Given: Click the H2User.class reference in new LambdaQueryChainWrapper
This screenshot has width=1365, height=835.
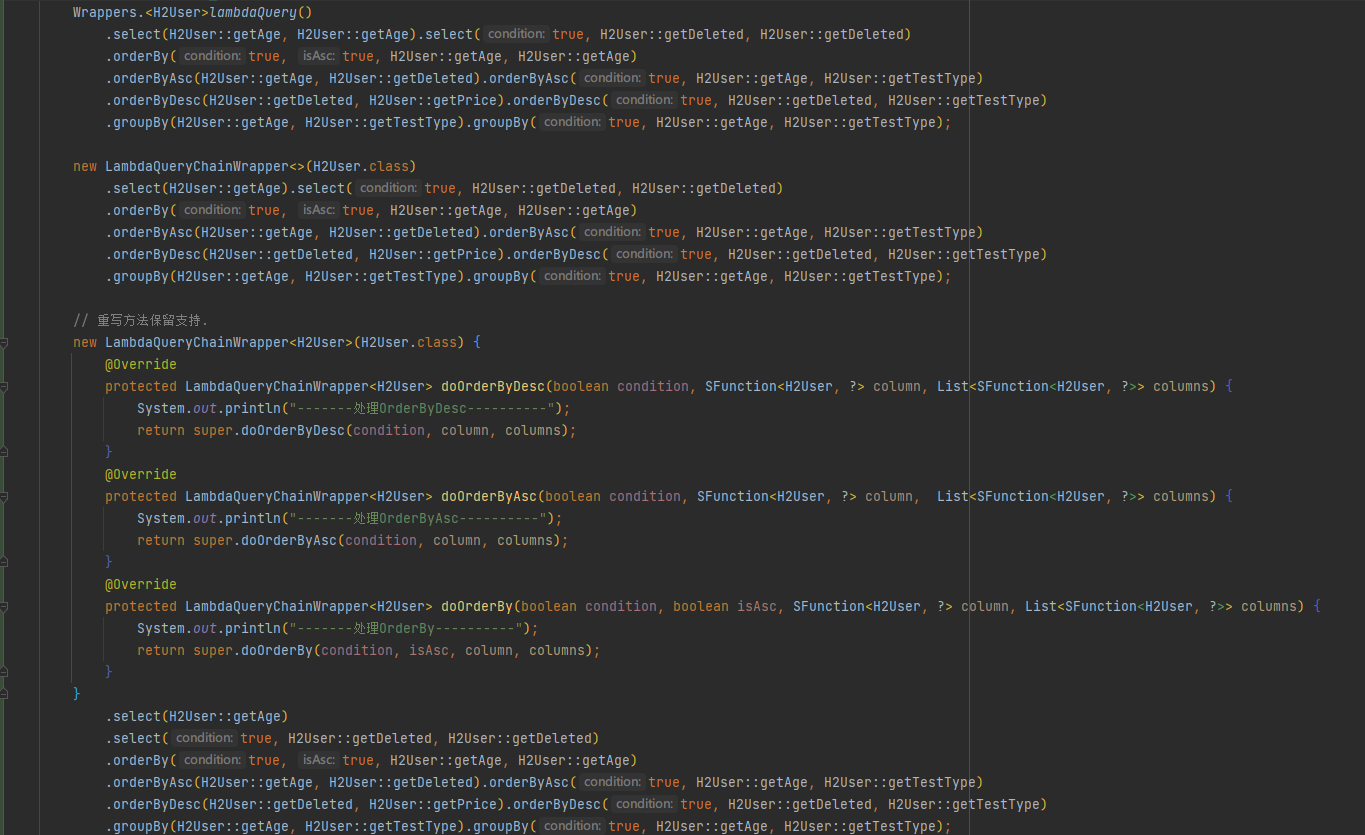Looking at the screenshot, I should pyautogui.click(x=360, y=166).
